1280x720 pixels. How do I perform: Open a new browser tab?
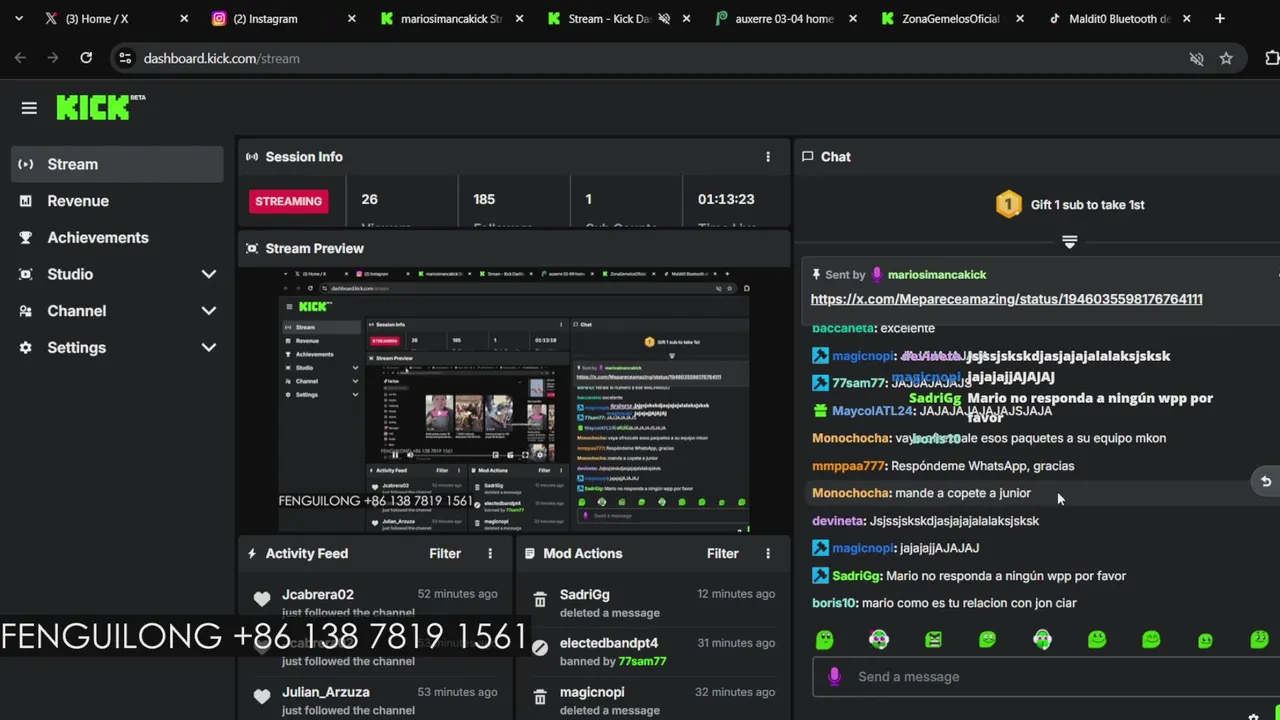[x=1220, y=18]
